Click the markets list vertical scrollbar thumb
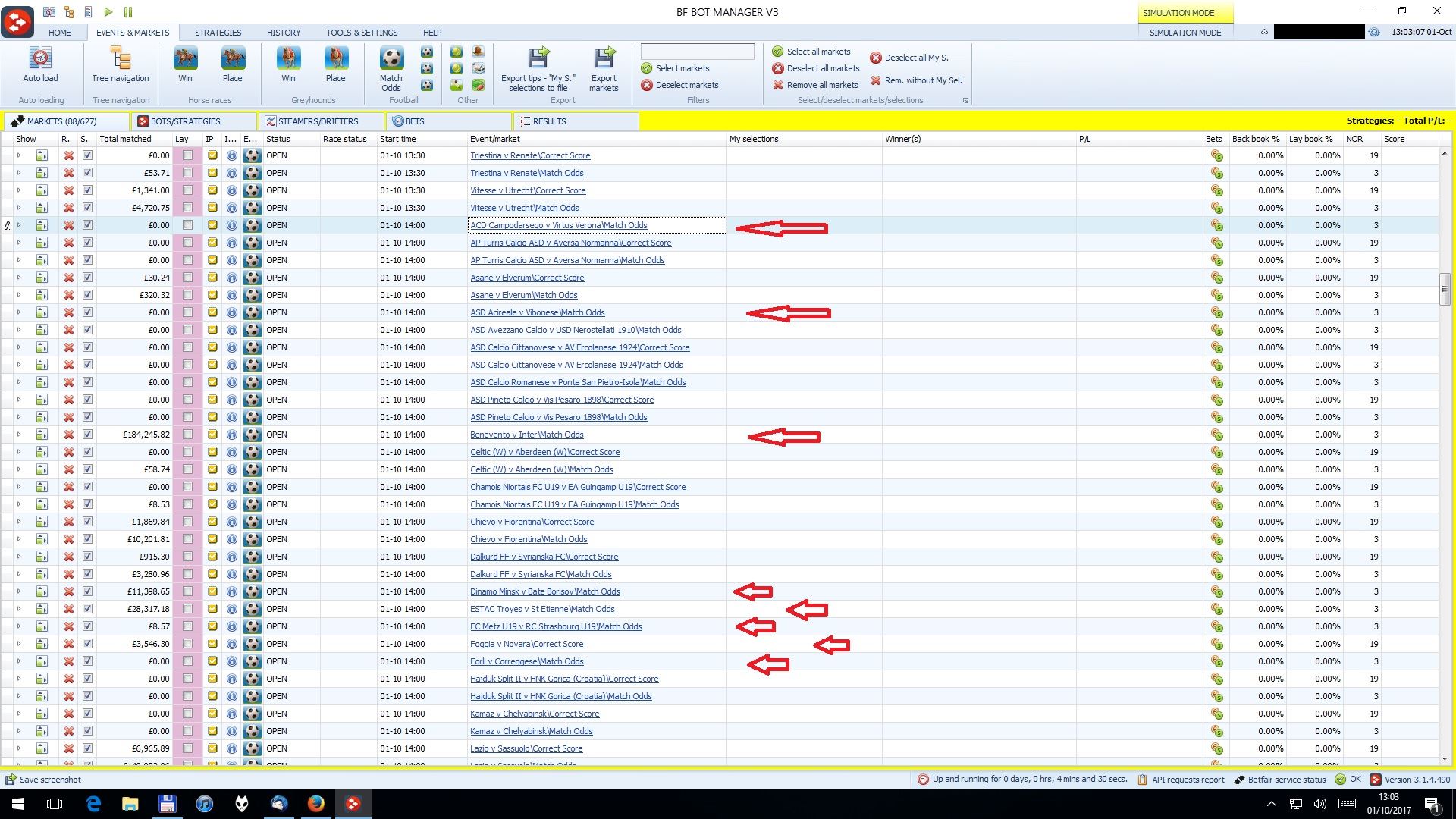The width and height of the screenshot is (1456, 819). point(1445,290)
